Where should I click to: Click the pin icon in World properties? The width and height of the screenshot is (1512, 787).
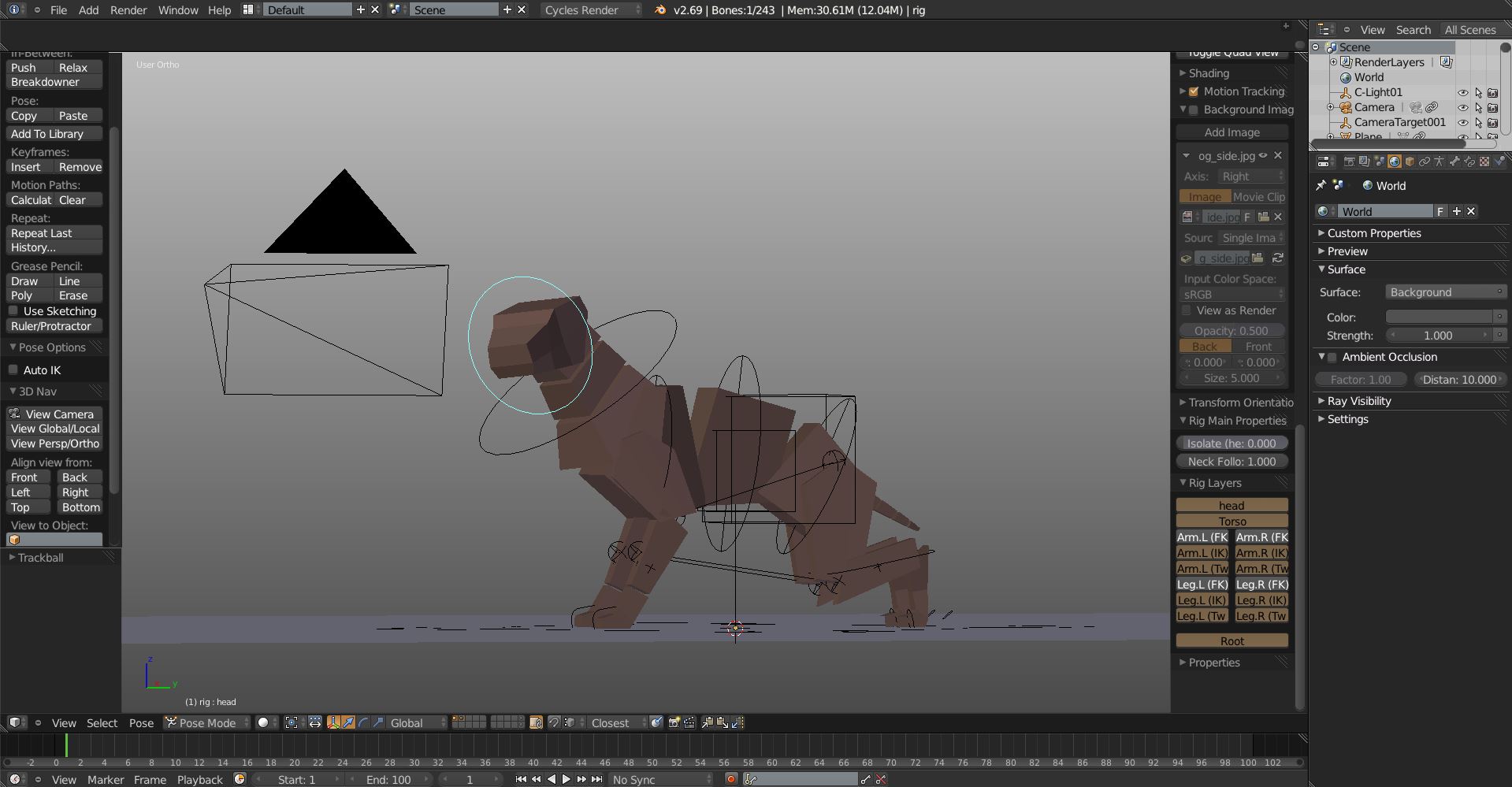(x=1321, y=185)
